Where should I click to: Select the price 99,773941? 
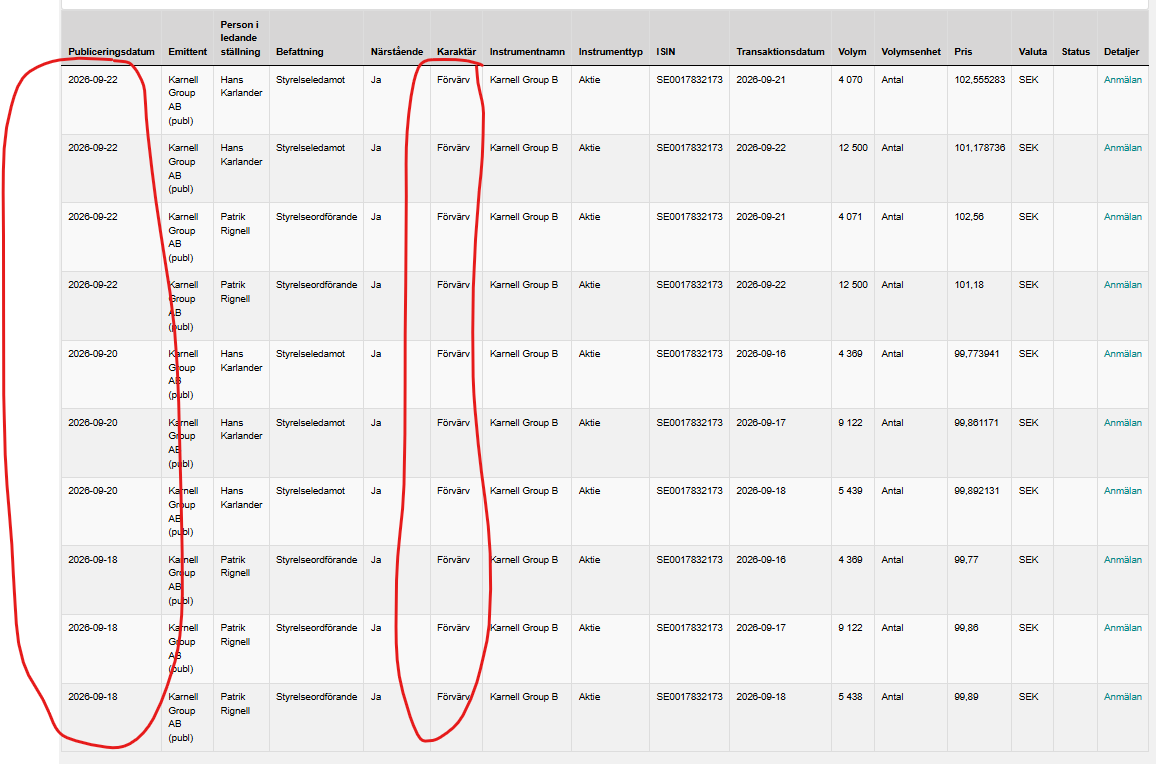977,354
